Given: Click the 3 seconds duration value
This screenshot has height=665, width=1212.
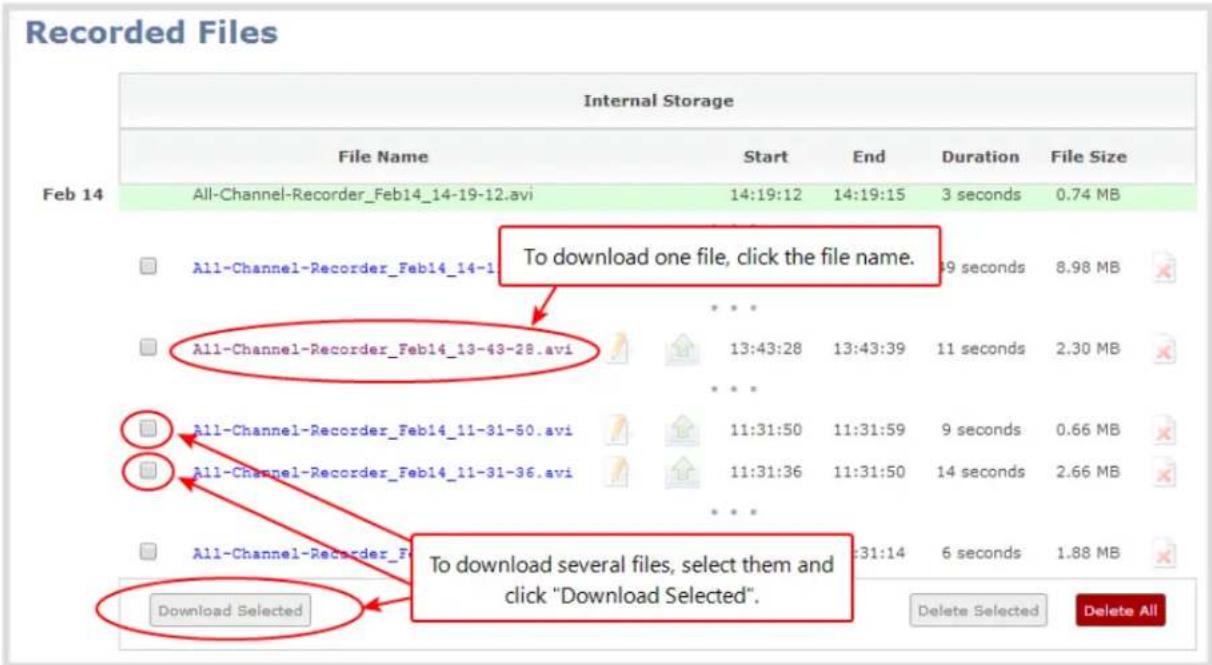Looking at the screenshot, I should tap(980, 195).
